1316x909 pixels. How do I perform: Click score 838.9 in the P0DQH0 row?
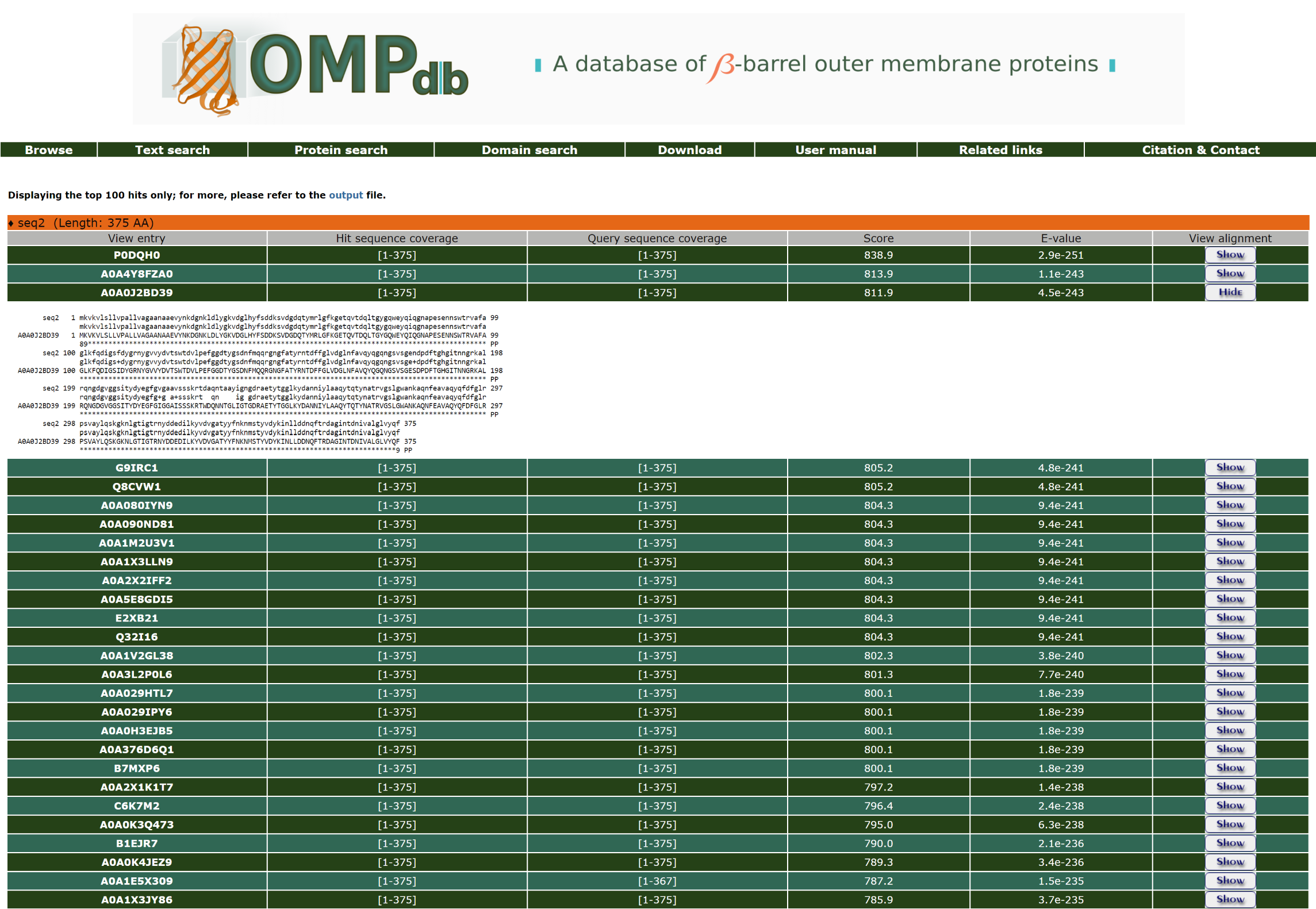pyautogui.click(x=878, y=255)
